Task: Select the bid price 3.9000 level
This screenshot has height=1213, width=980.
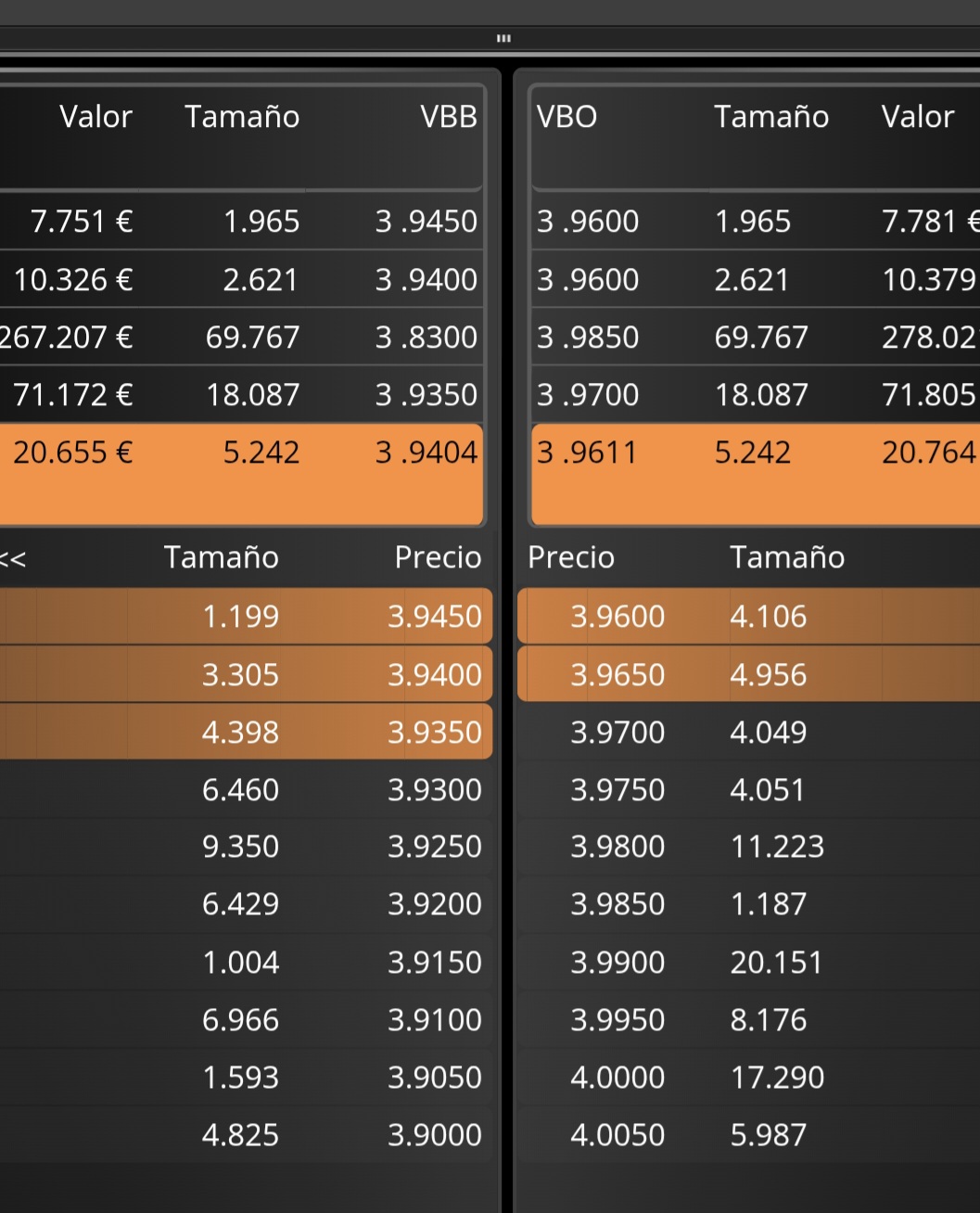Action: coord(434,1135)
